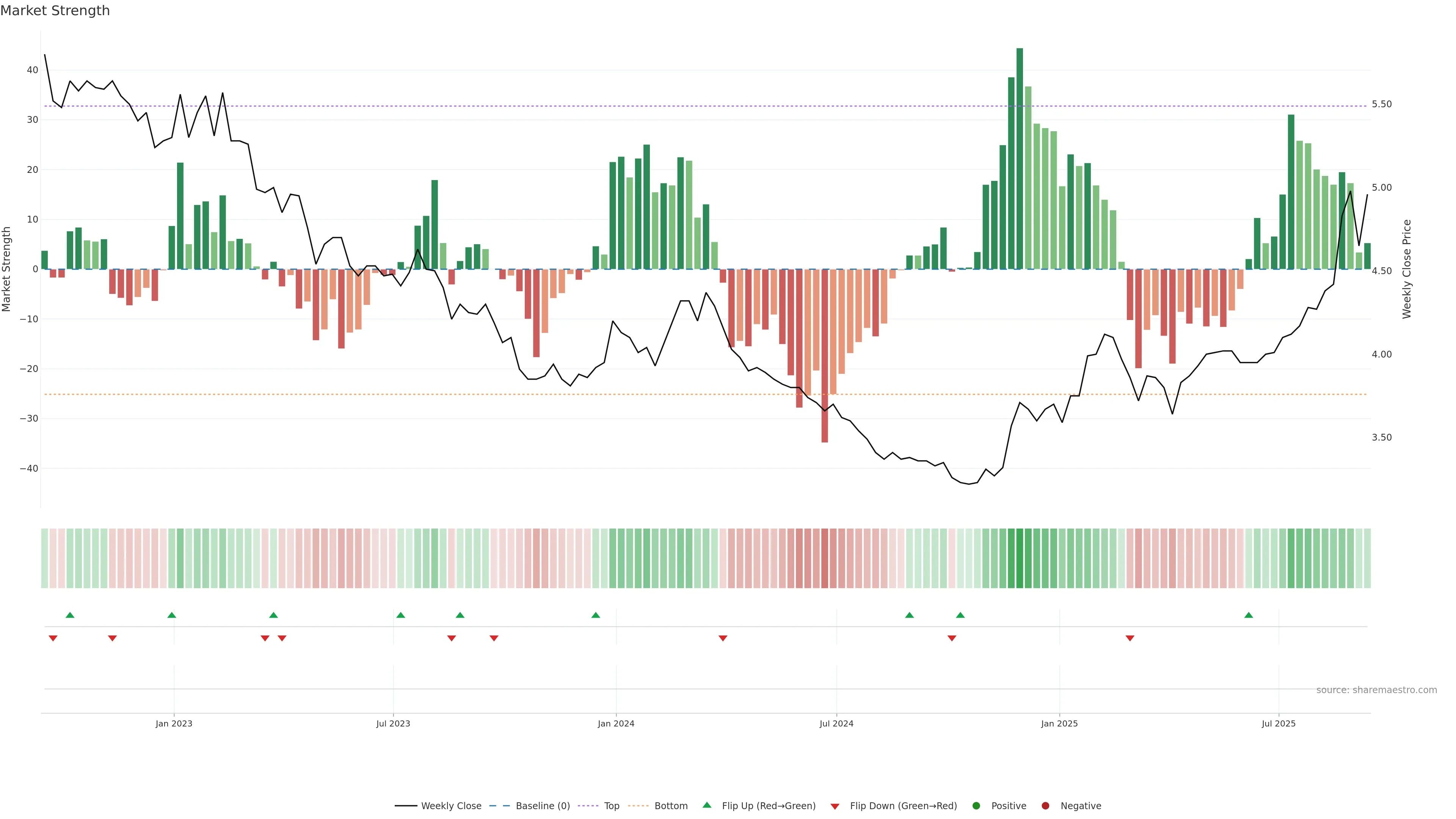Click the Jul 2025 x-axis label
Viewport: 1456px width, 819px height.
click(1279, 723)
